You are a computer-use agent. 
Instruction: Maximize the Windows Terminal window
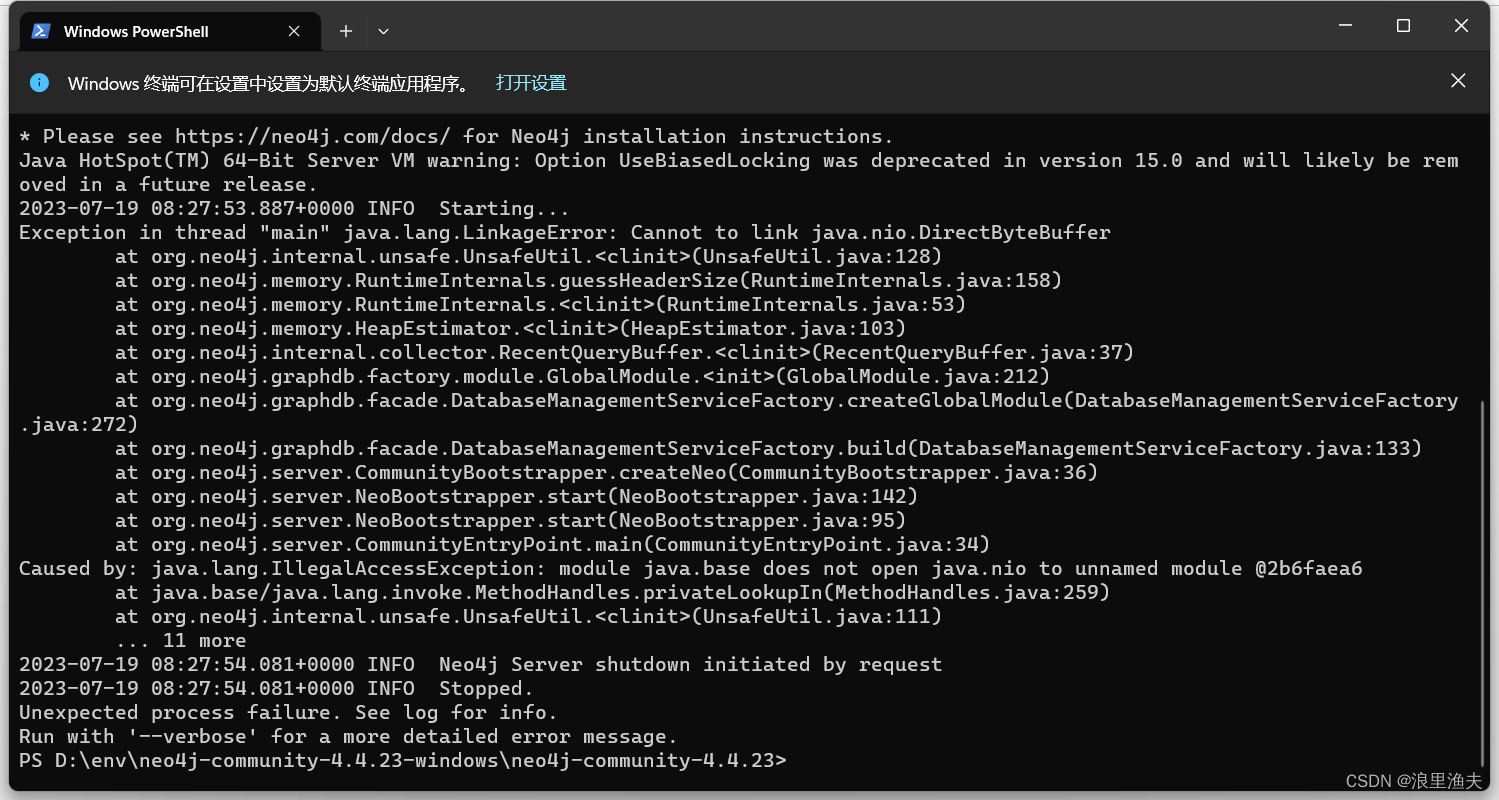pyautogui.click(x=1403, y=26)
